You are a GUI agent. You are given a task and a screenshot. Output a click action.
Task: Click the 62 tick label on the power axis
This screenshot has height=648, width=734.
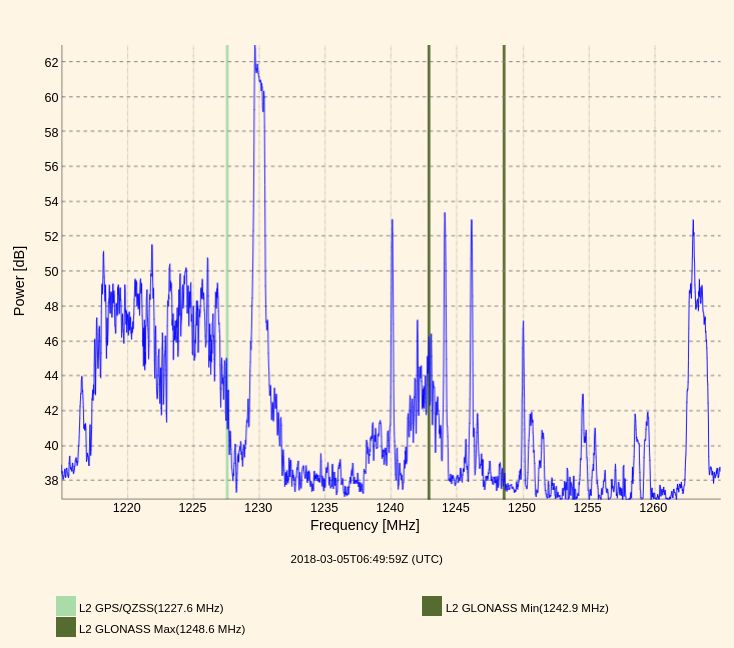point(51,62)
